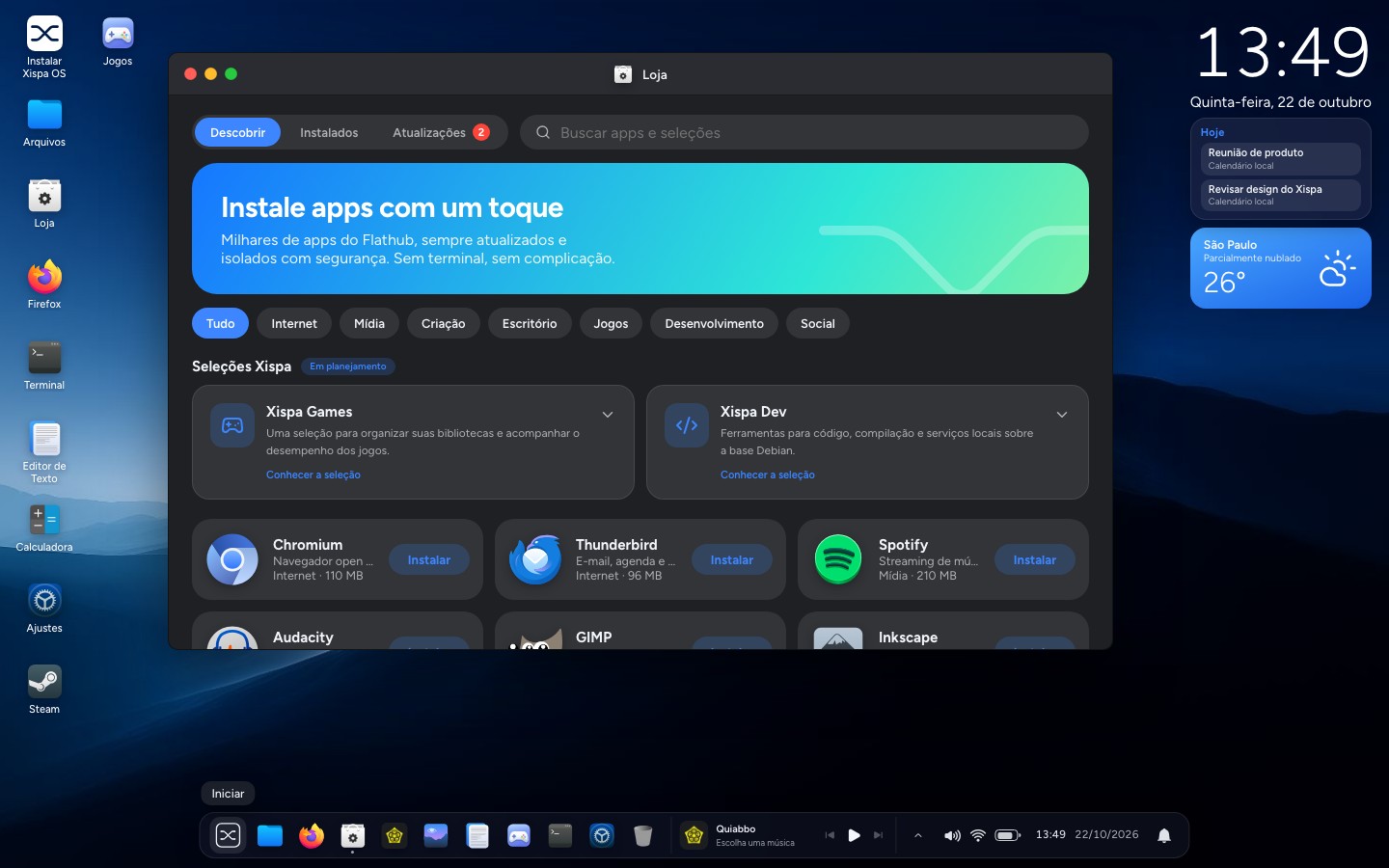Click the Xispa start button in the dock
The image size is (1389, 868).
pyautogui.click(x=229, y=835)
